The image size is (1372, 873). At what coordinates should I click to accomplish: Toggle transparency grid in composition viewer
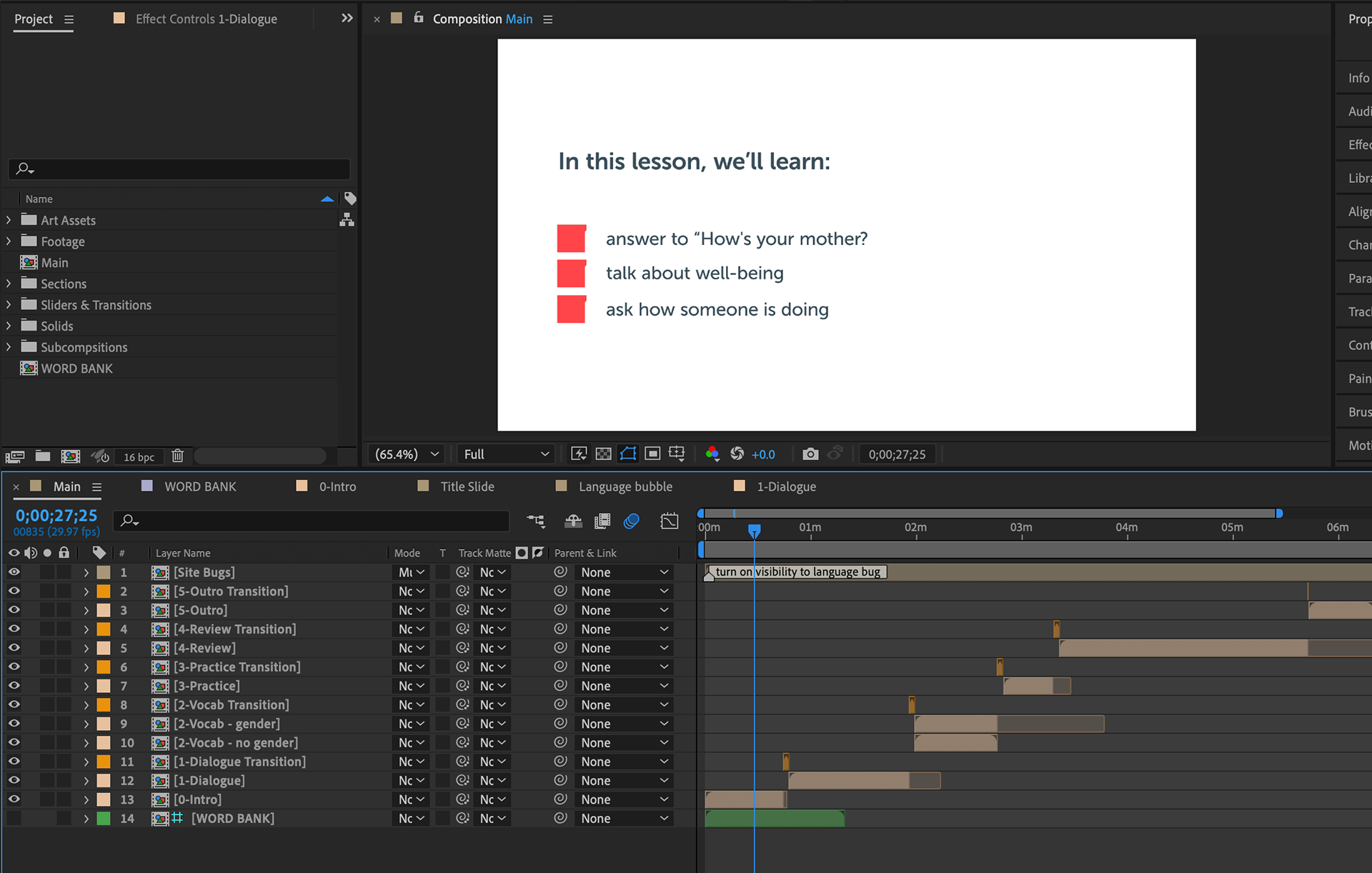click(604, 454)
